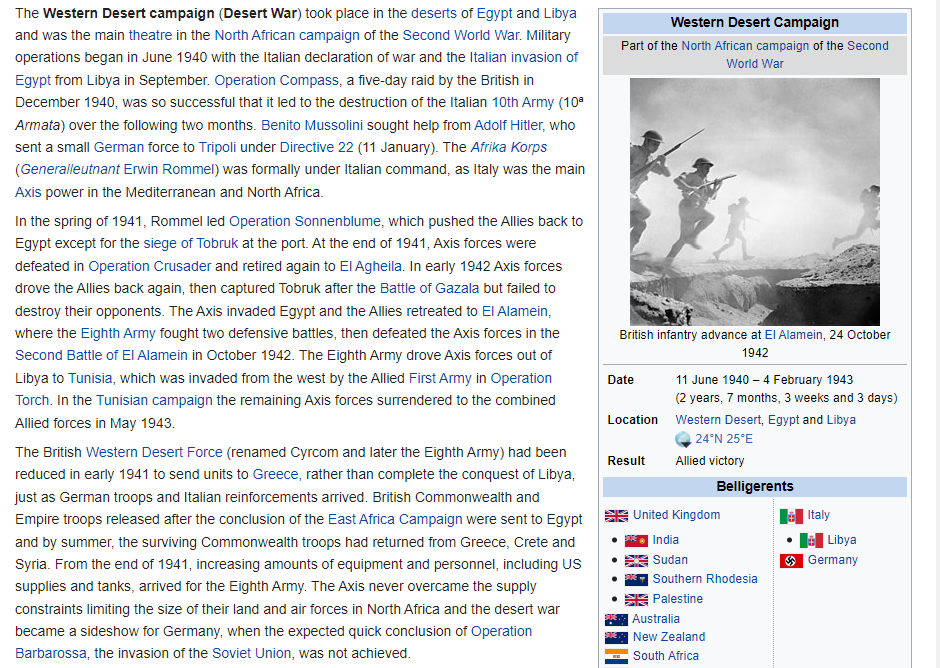Click the South Africa flag icon
The image size is (940, 668).
pos(616,657)
